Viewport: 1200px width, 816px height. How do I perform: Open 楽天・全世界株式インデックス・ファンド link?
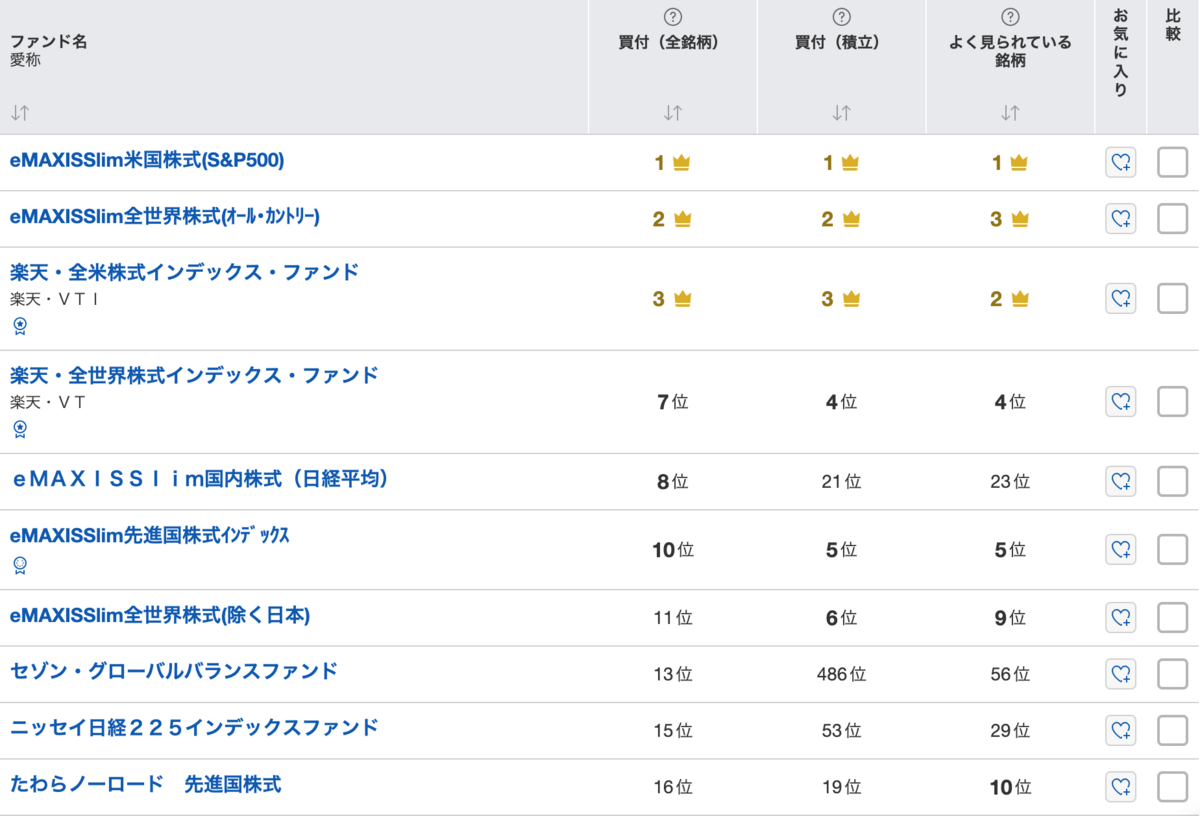194,375
